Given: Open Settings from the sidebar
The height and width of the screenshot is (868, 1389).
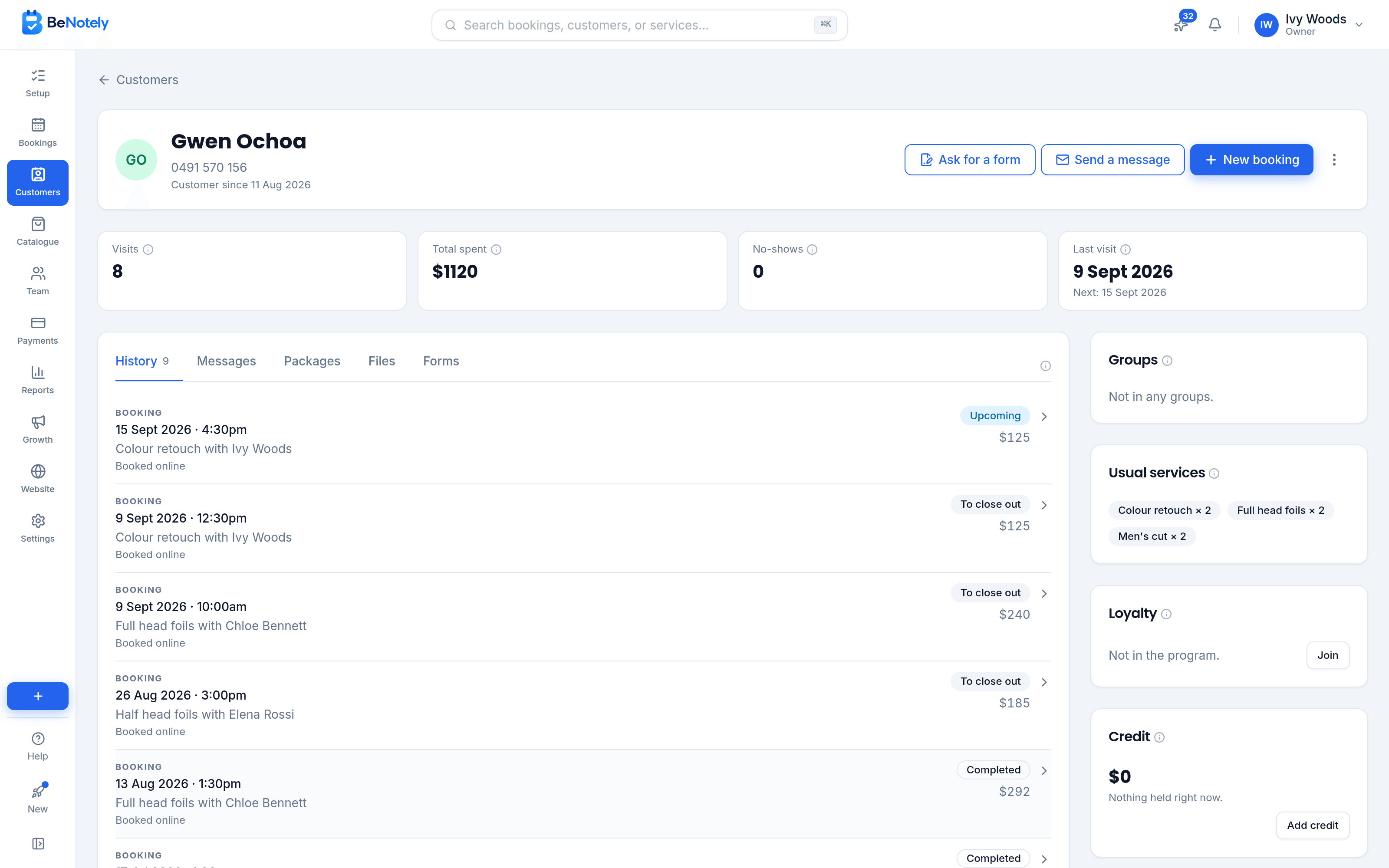Looking at the screenshot, I should pyautogui.click(x=37, y=528).
